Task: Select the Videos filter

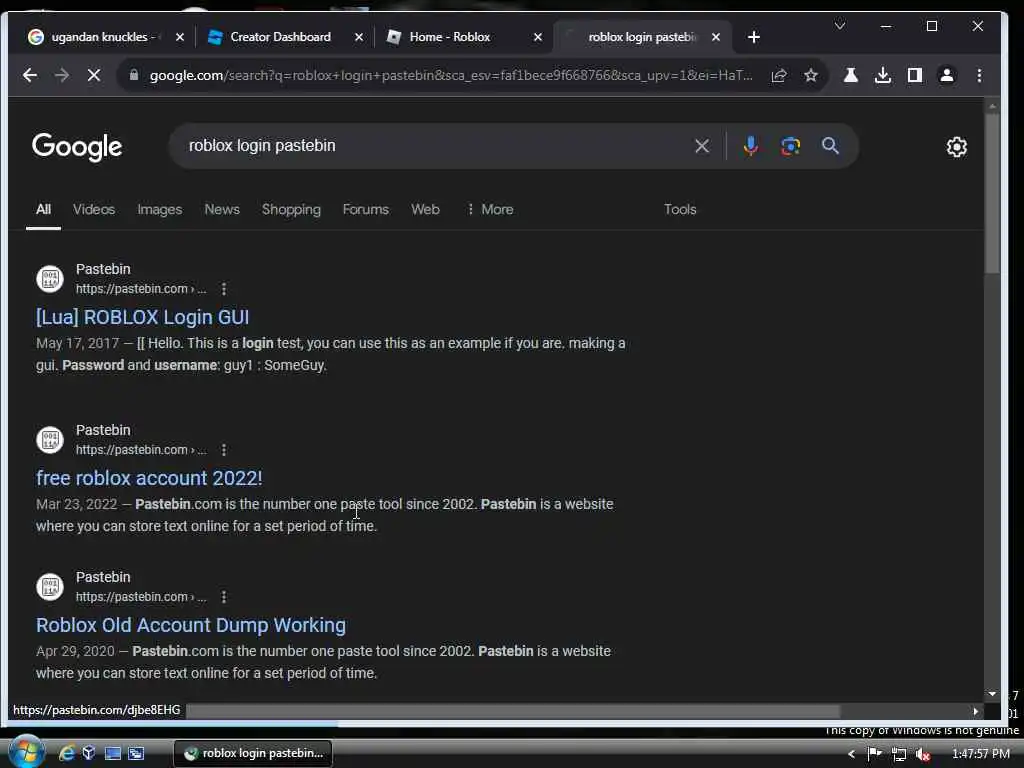Action: 94,210
